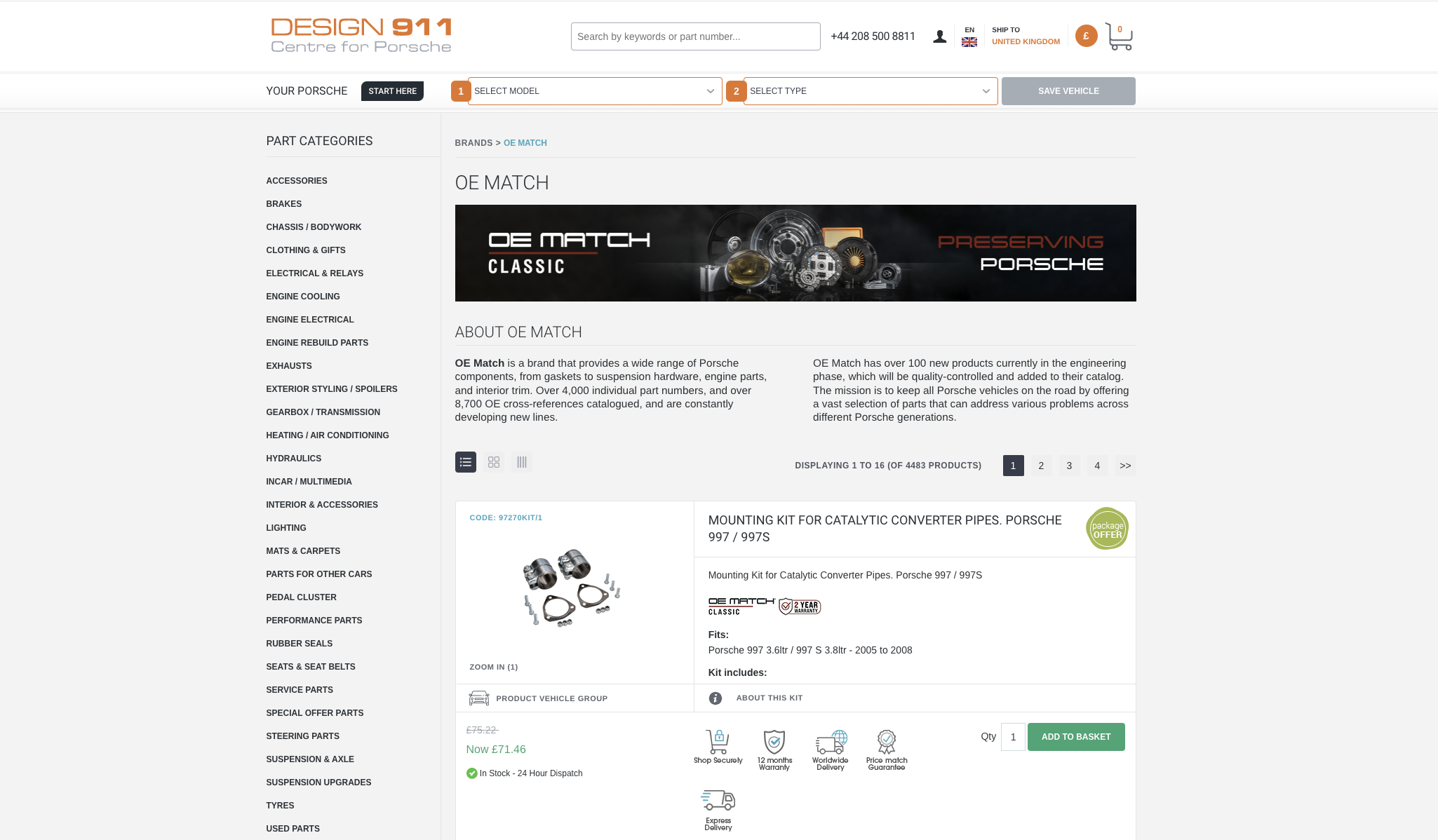
Task: Switch to column view layout
Action: (x=522, y=462)
